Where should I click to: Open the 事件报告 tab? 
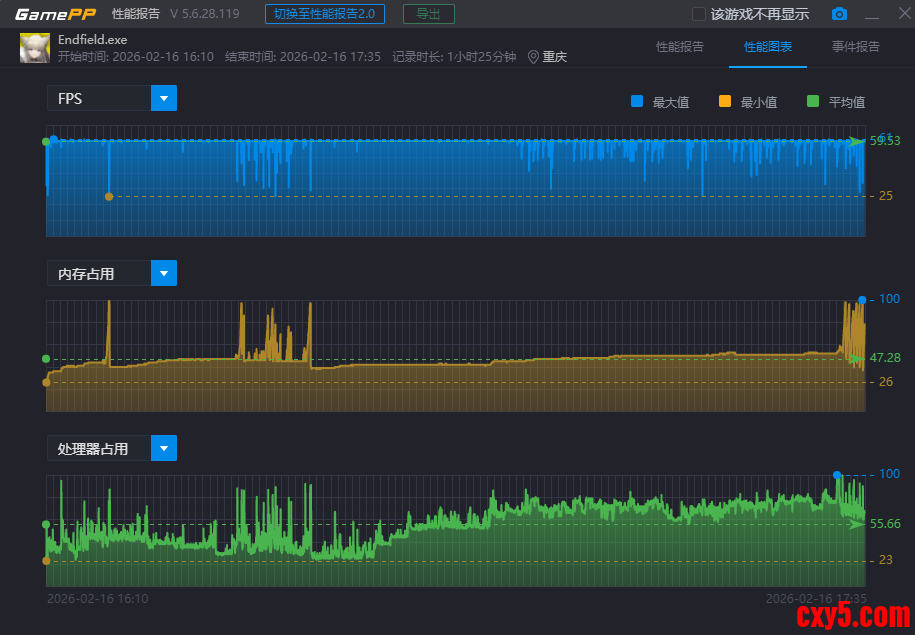coord(855,47)
